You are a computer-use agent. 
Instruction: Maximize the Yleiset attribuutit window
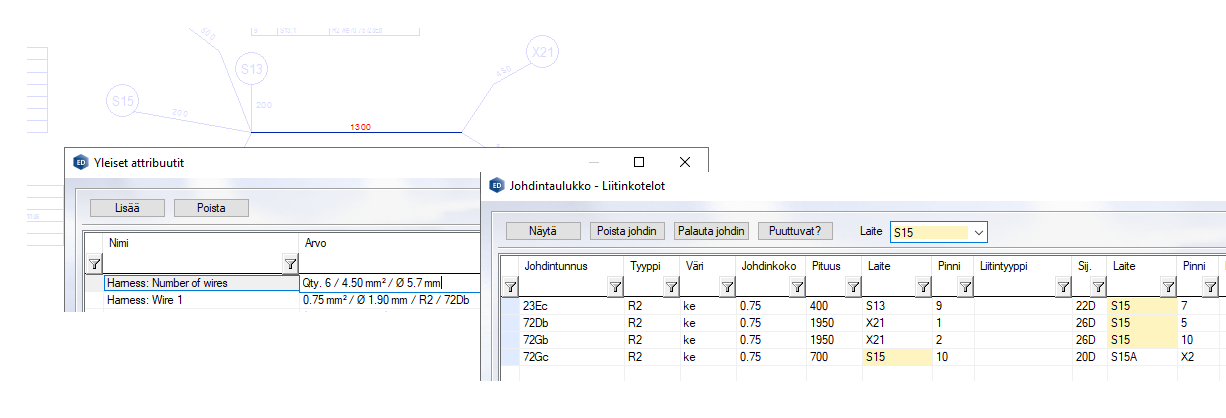tap(639, 162)
